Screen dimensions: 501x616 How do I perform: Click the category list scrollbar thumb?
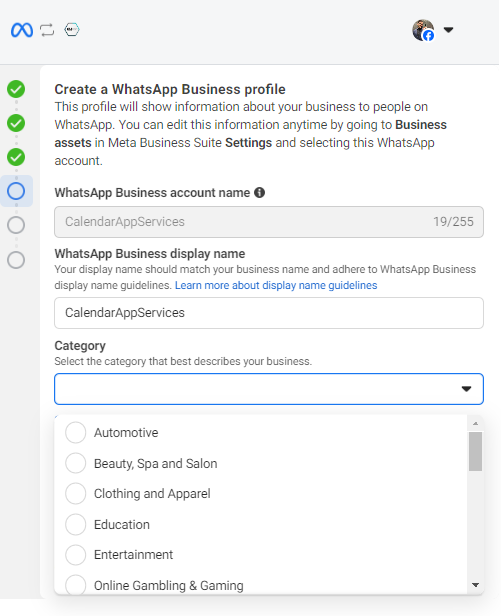pyautogui.click(x=475, y=451)
